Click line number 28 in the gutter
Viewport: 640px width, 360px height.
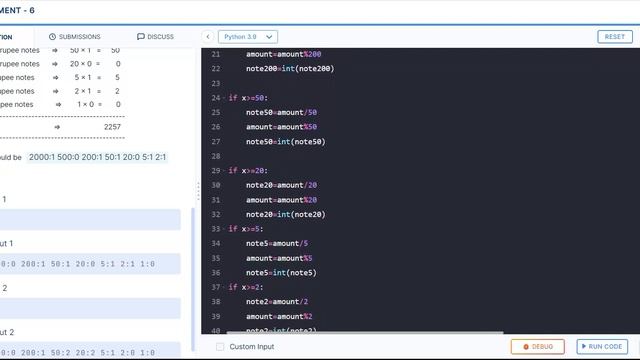[216, 156]
